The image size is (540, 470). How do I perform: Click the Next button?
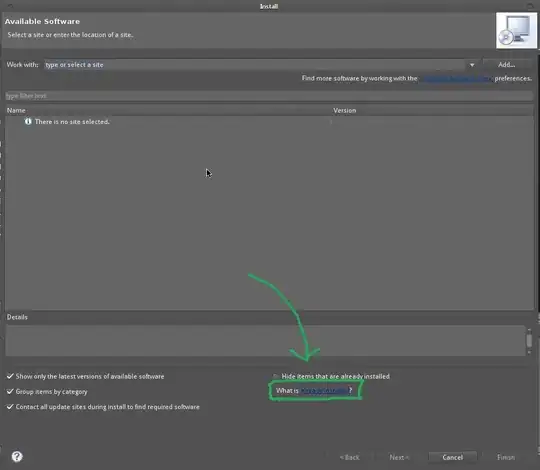coord(399,457)
